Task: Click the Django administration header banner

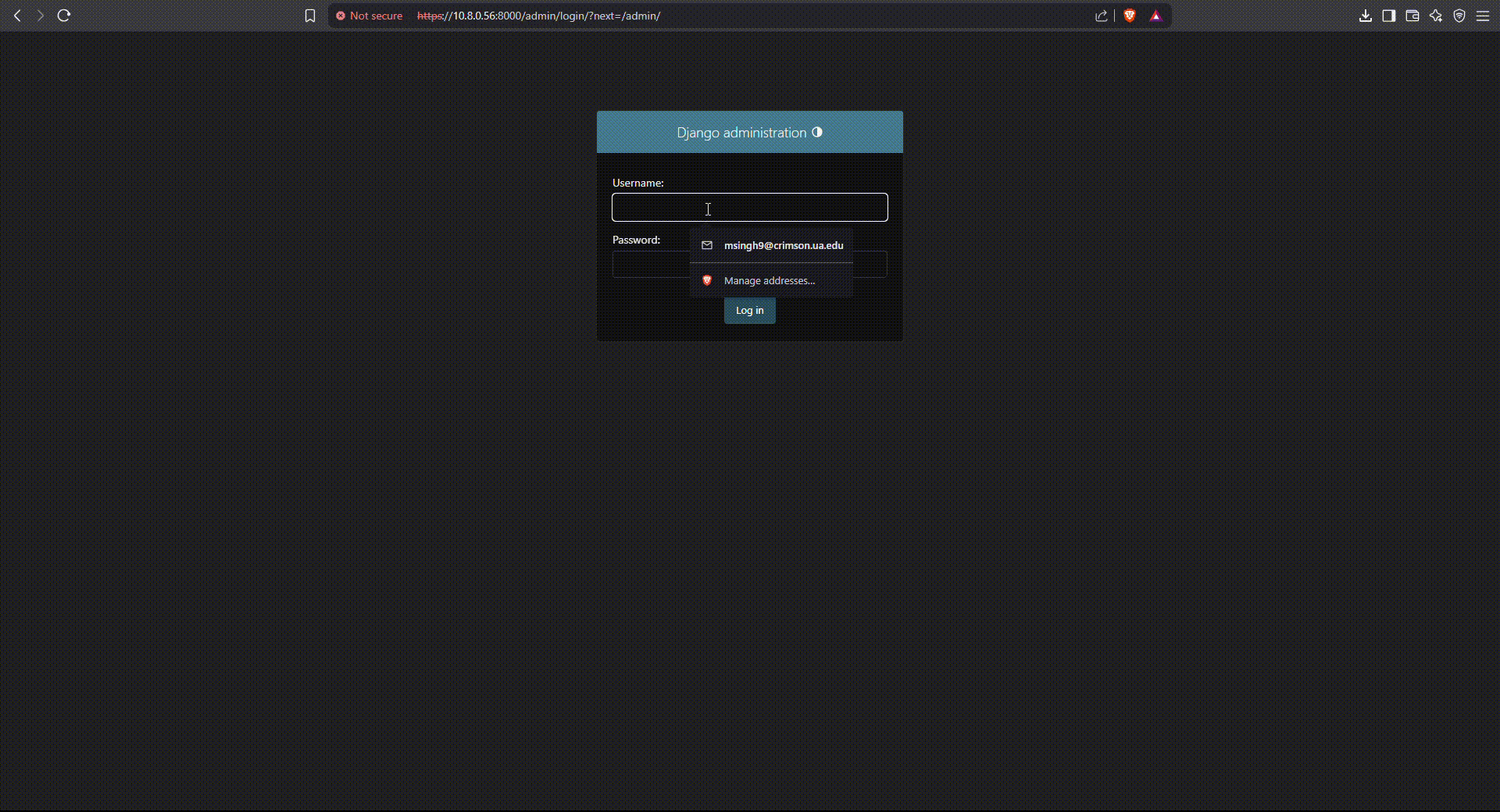Action: (x=741, y=132)
